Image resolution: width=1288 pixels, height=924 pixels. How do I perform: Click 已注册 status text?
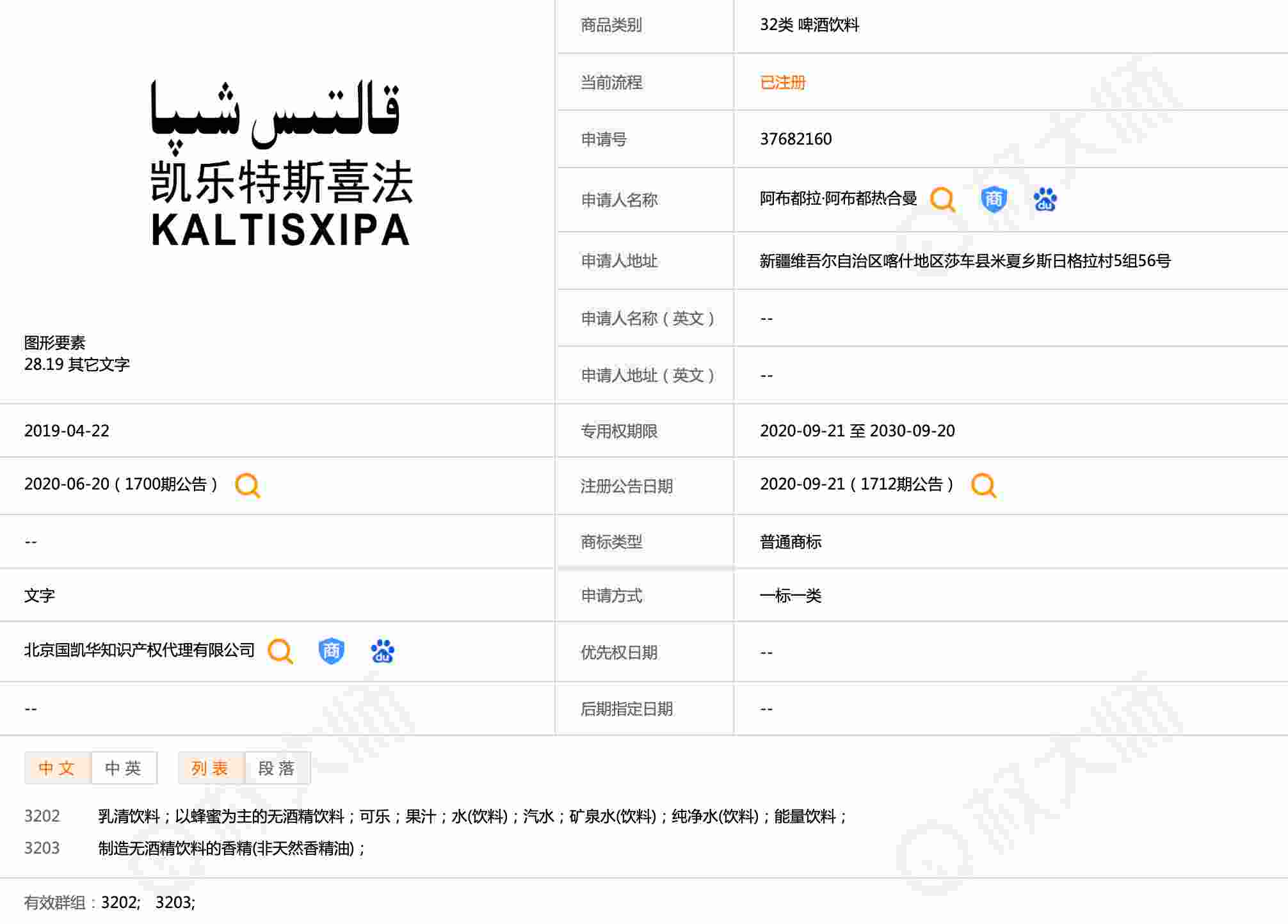782,83
